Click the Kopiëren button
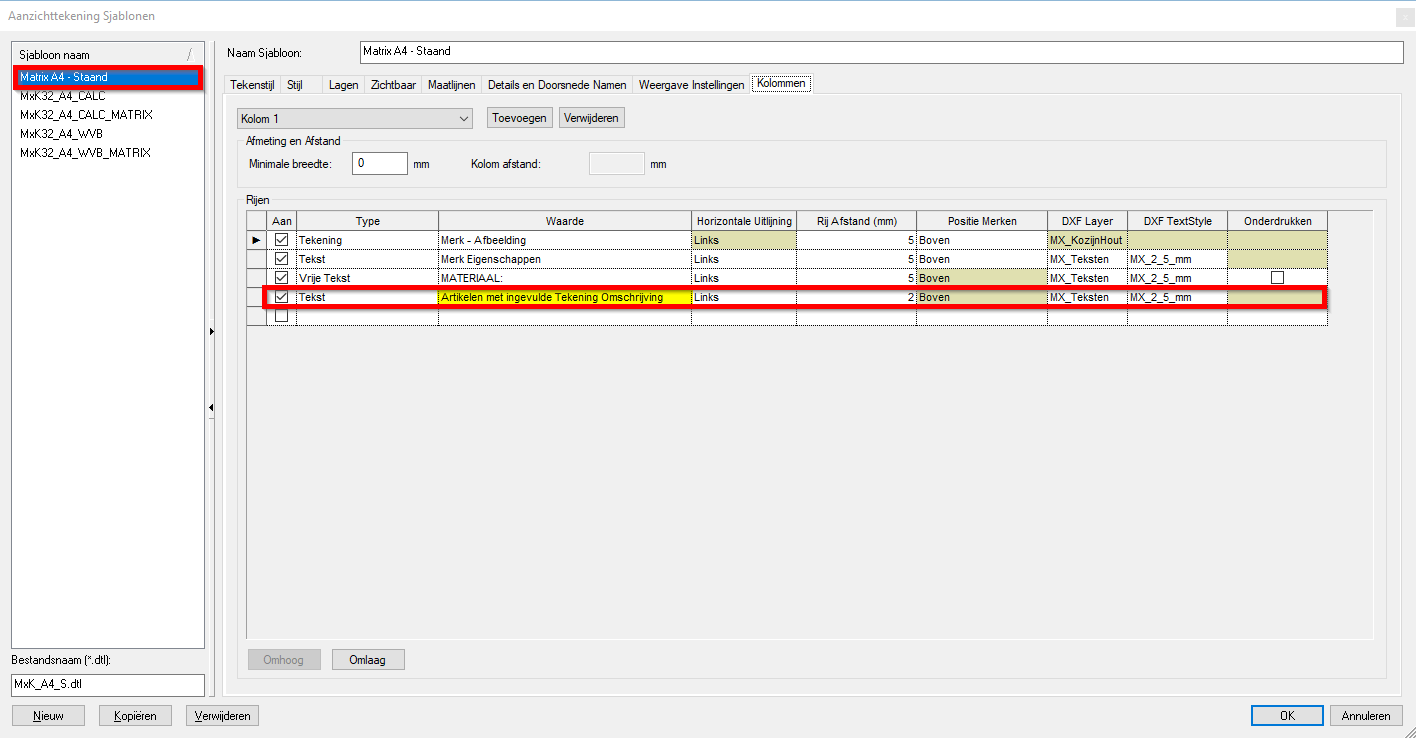The height and width of the screenshot is (738, 1416). [135, 716]
